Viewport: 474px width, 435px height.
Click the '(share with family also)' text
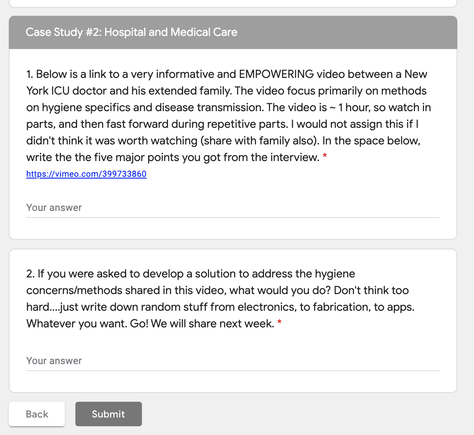click(x=259, y=141)
